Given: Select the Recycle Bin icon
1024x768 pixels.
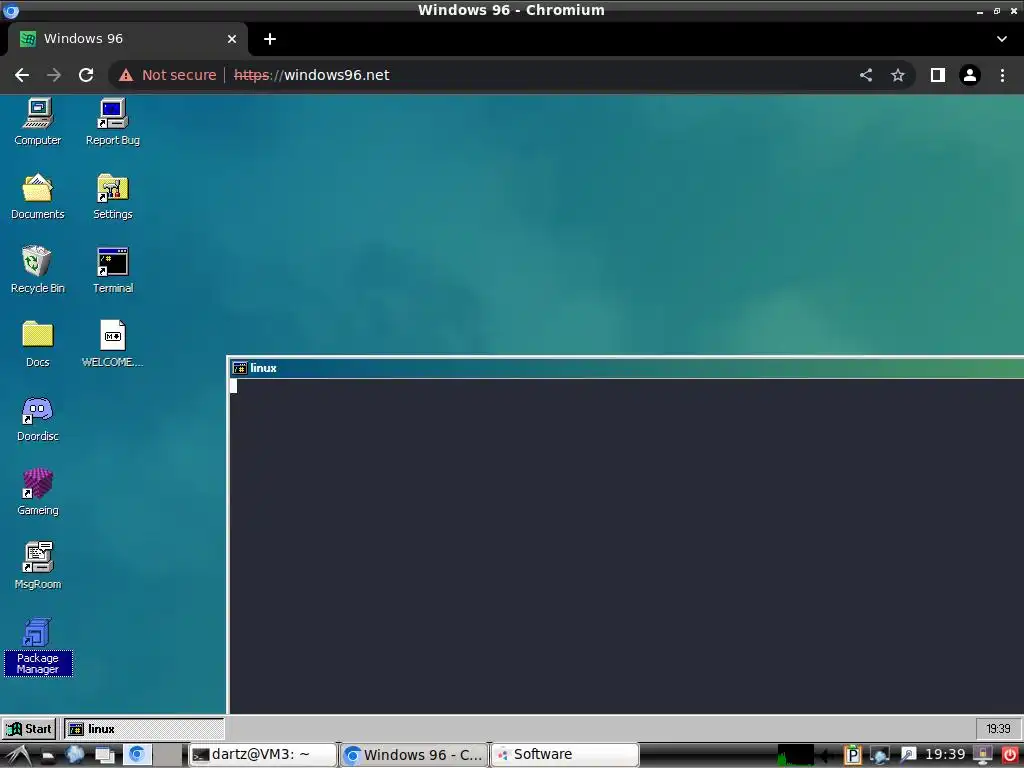Looking at the screenshot, I should (x=38, y=270).
